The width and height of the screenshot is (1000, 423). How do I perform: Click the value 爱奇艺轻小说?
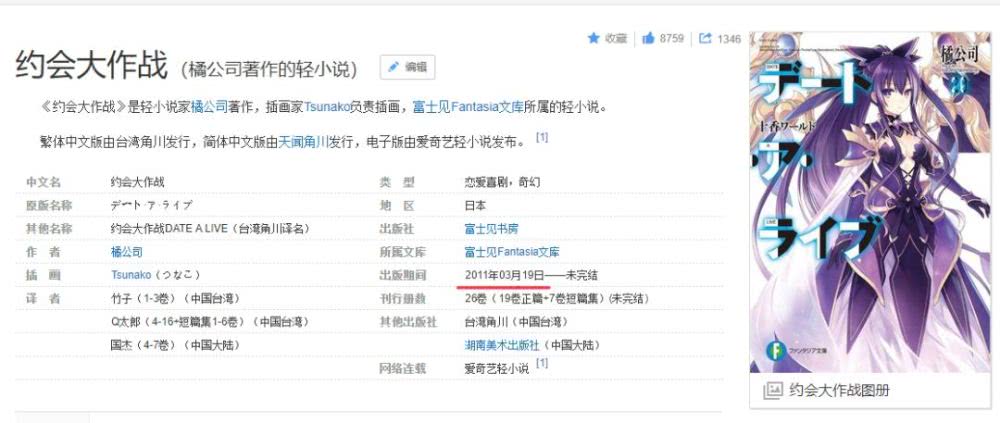[497, 368]
